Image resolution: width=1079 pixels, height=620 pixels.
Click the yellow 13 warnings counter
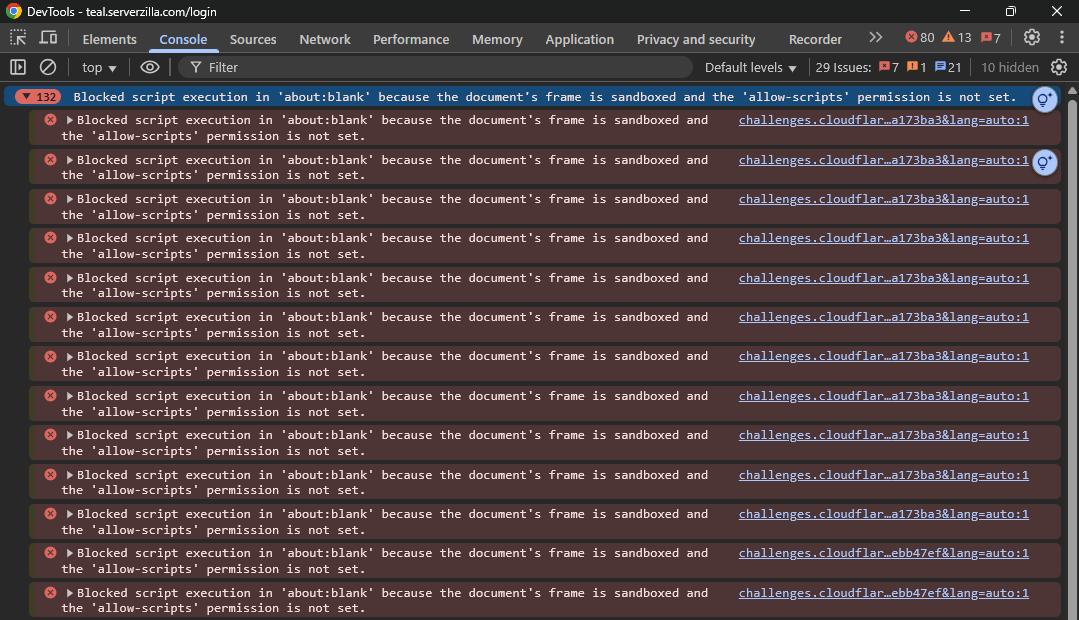point(957,37)
